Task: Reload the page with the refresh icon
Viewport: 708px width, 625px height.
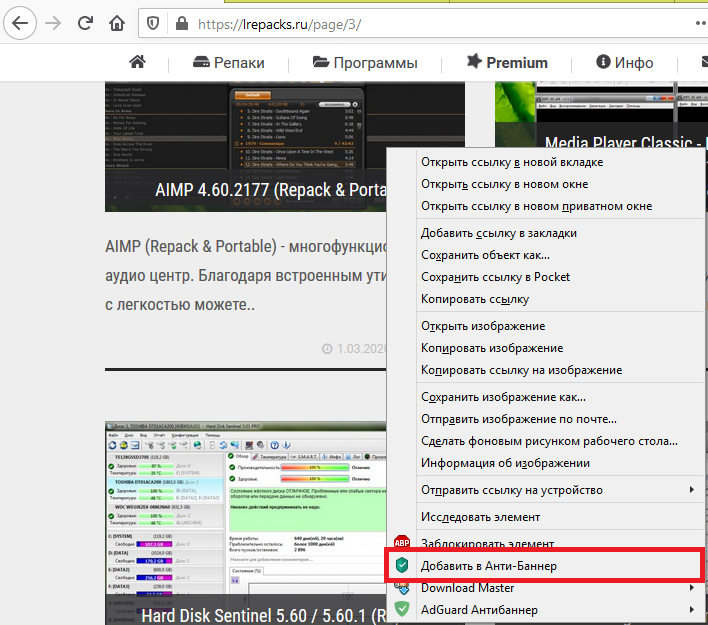Action: [85, 23]
